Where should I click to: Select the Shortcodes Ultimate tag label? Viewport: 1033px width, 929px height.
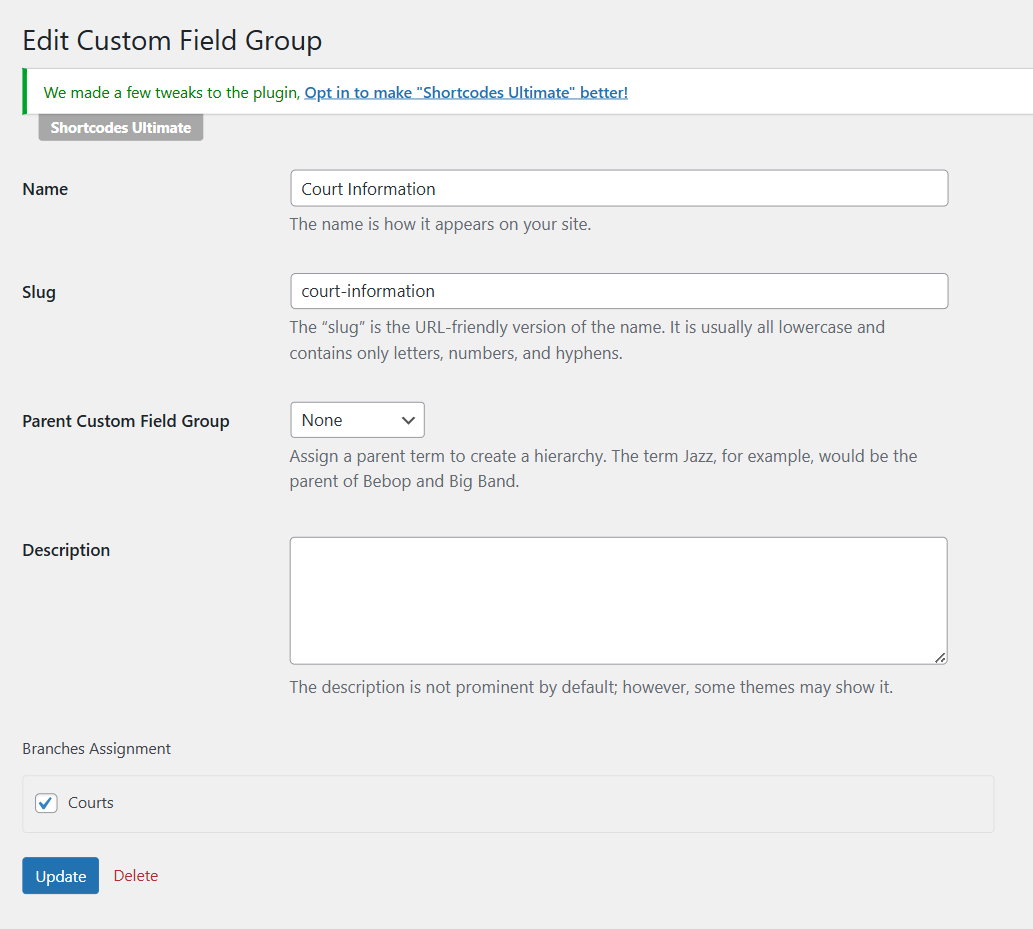pyautogui.click(x=120, y=127)
